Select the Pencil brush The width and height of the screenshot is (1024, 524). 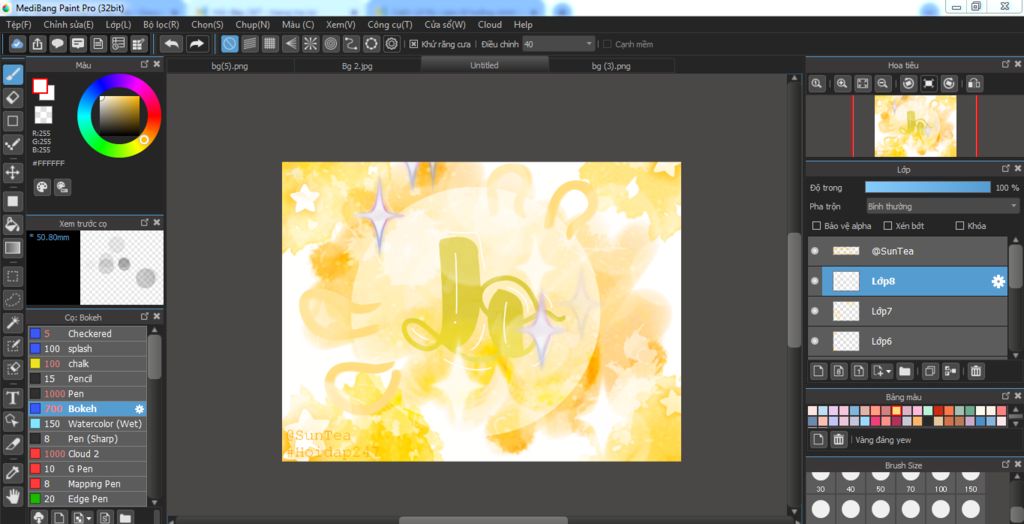point(87,379)
